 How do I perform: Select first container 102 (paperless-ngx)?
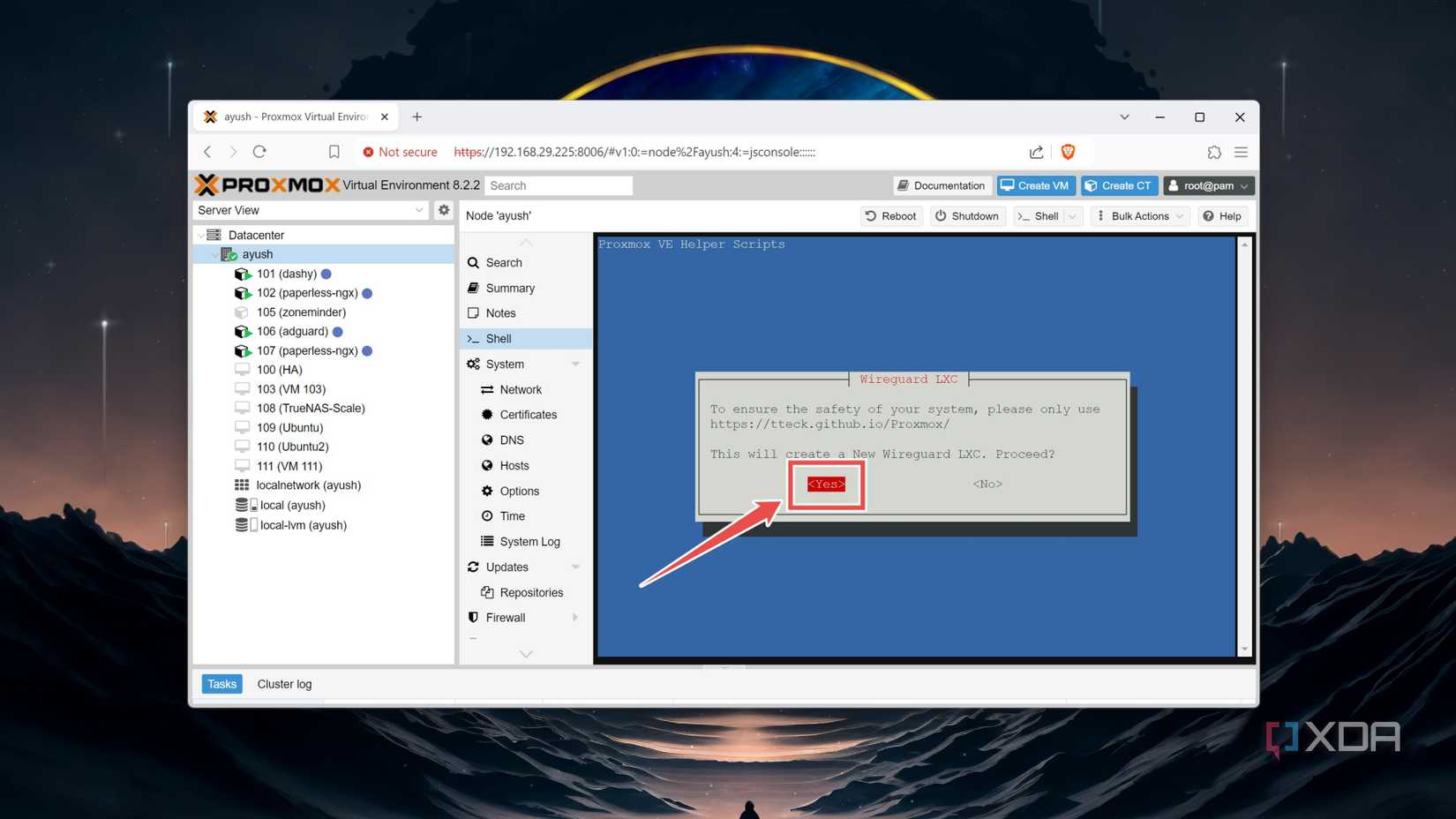pyautogui.click(x=307, y=293)
